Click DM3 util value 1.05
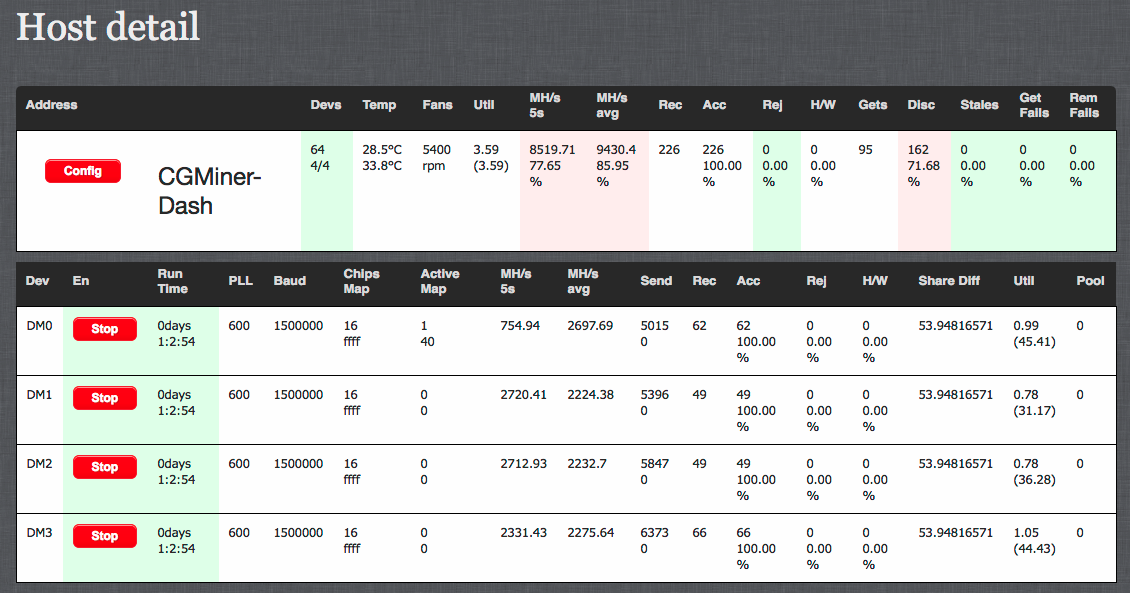This screenshot has width=1130, height=593. [1026, 533]
